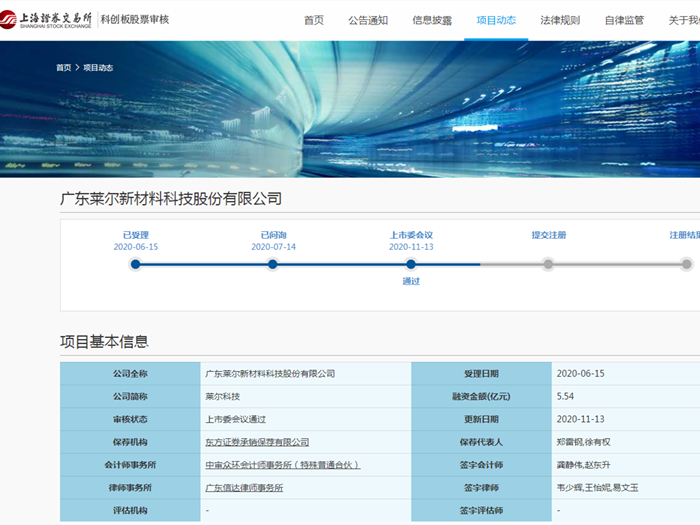
Task: Click the 融资金额(亿元) label cell
Action: click(481, 396)
